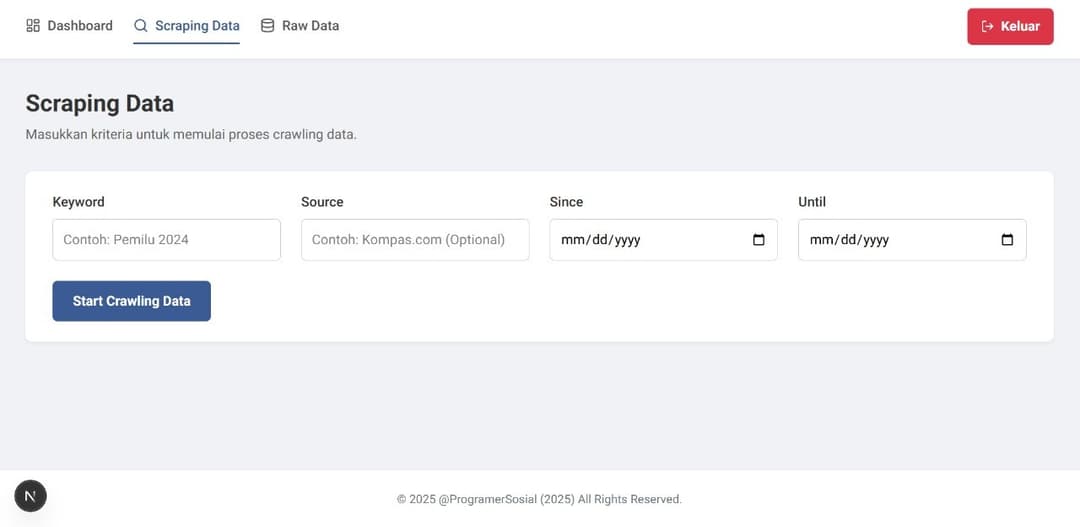Click the database icon beside Raw Data
Viewport: 1080px width, 527px height.
tap(267, 26)
